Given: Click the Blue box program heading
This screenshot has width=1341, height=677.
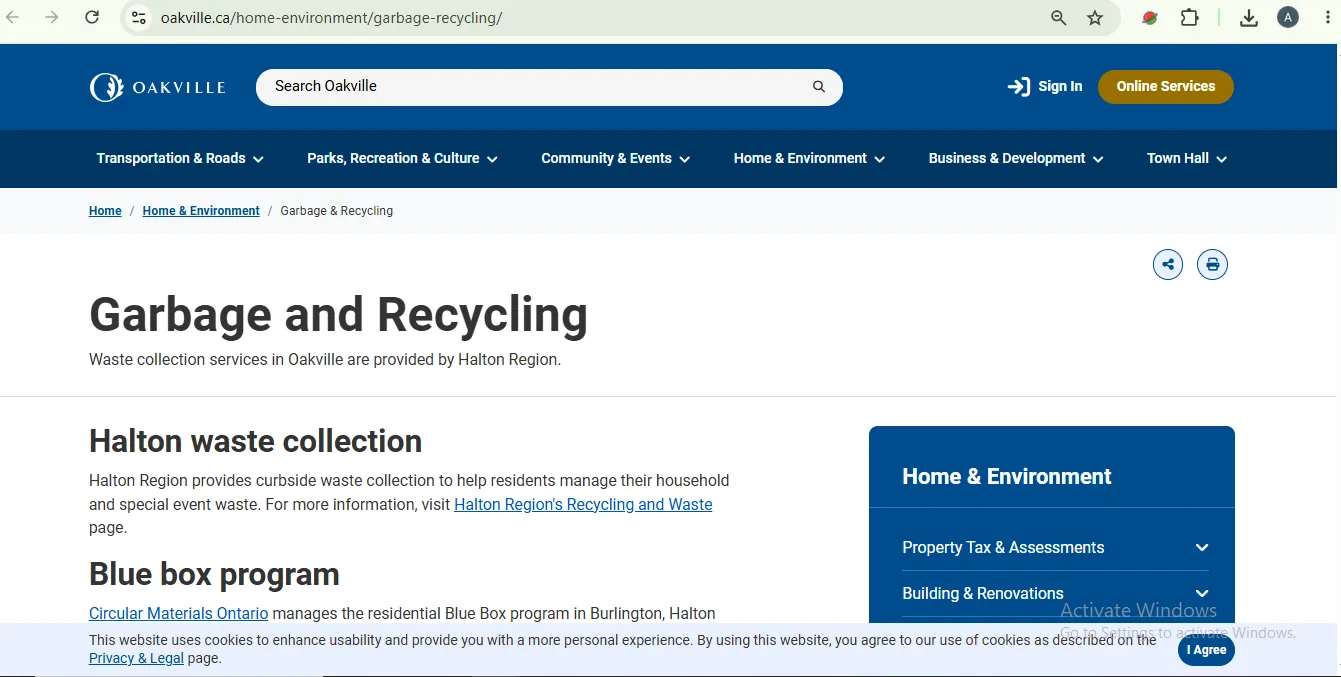Looking at the screenshot, I should coord(214,575).
